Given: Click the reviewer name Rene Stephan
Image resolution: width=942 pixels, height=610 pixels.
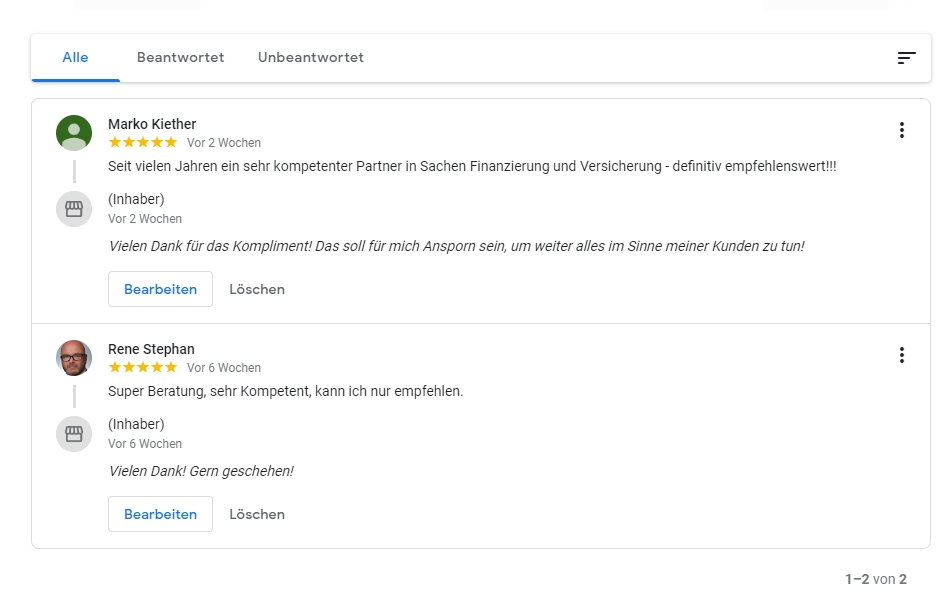Looking at the screenshot, I should tap(151, 349).
